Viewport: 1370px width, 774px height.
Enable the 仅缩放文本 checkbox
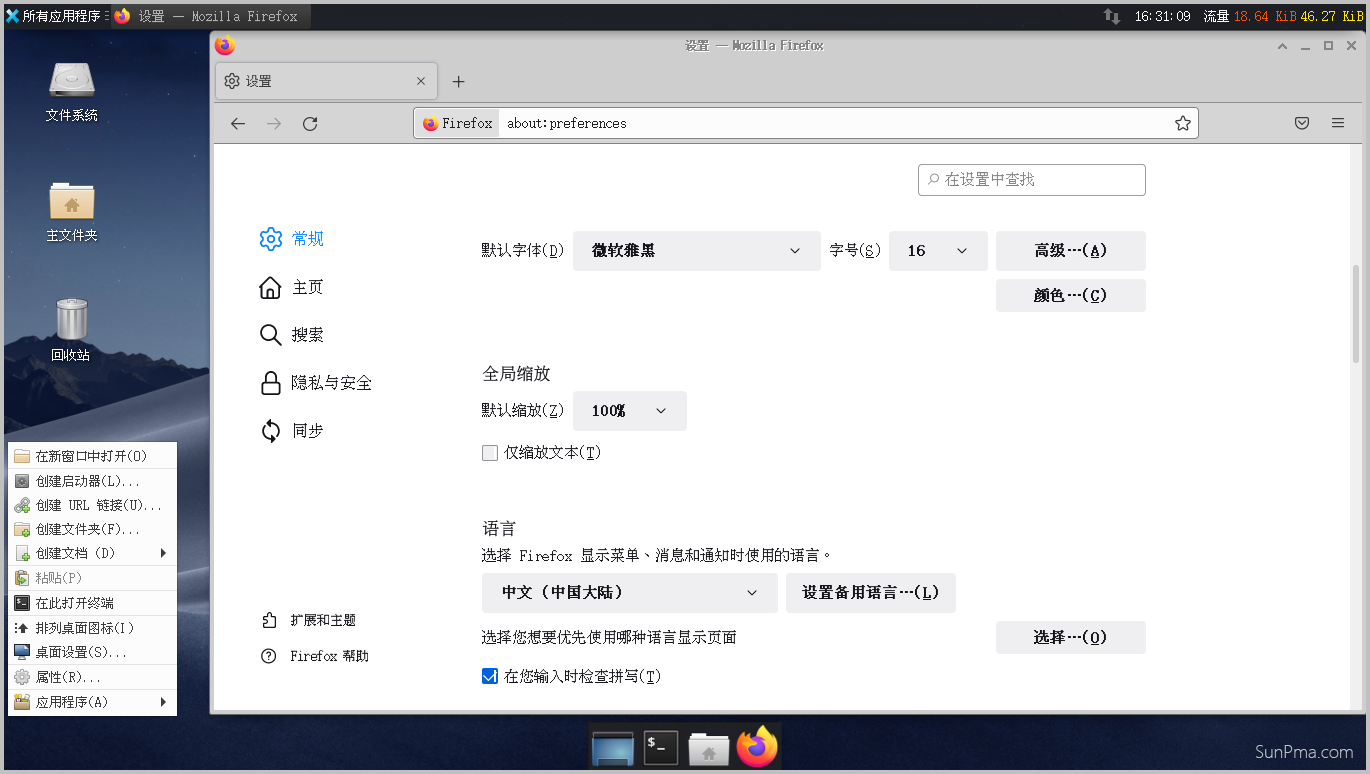(490, 452)
